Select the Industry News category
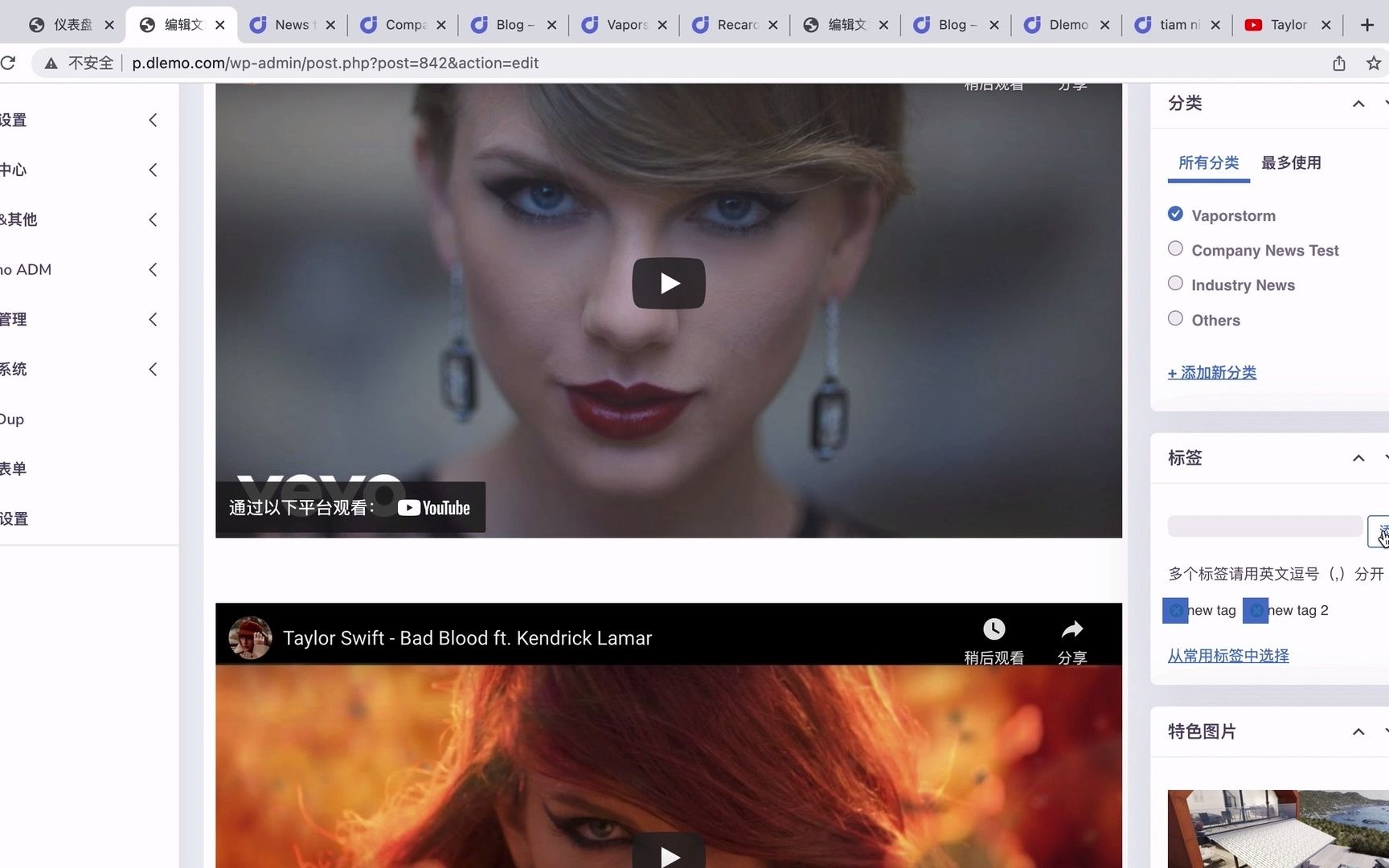 click(x=1175, y=283)
